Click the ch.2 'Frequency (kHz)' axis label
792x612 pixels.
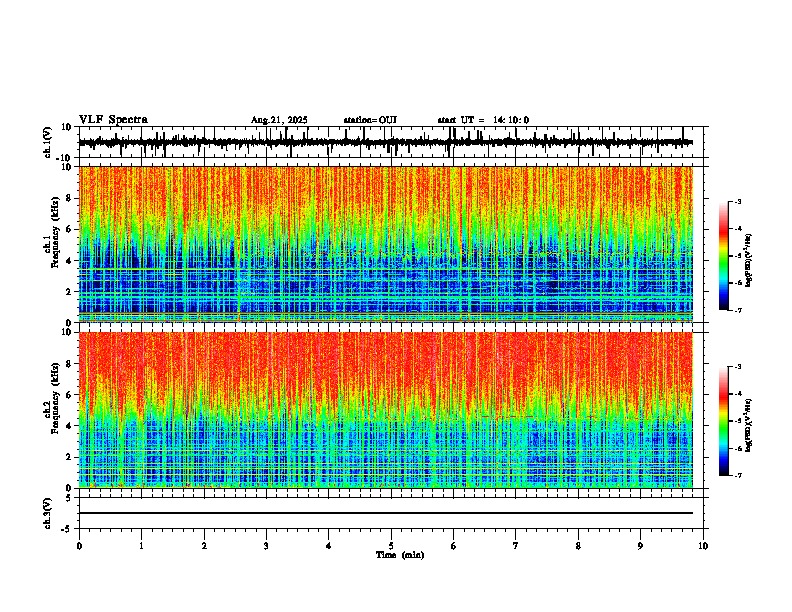55,398
